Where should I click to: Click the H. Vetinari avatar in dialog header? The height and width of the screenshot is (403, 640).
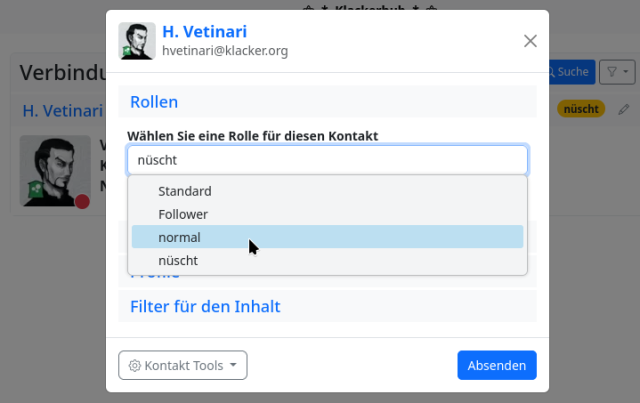coord(137,41)
